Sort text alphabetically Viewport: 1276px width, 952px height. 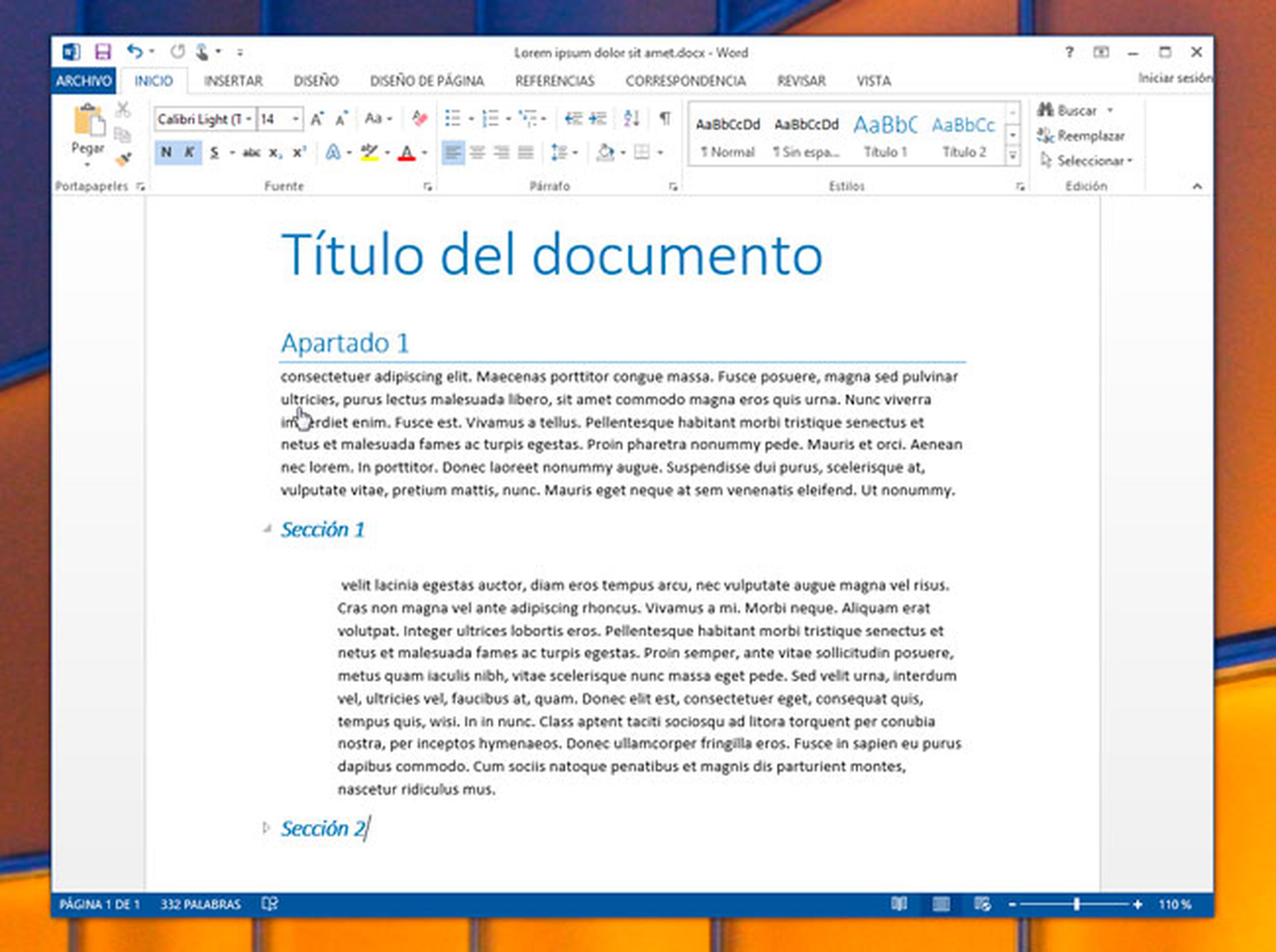coord(632,119)
